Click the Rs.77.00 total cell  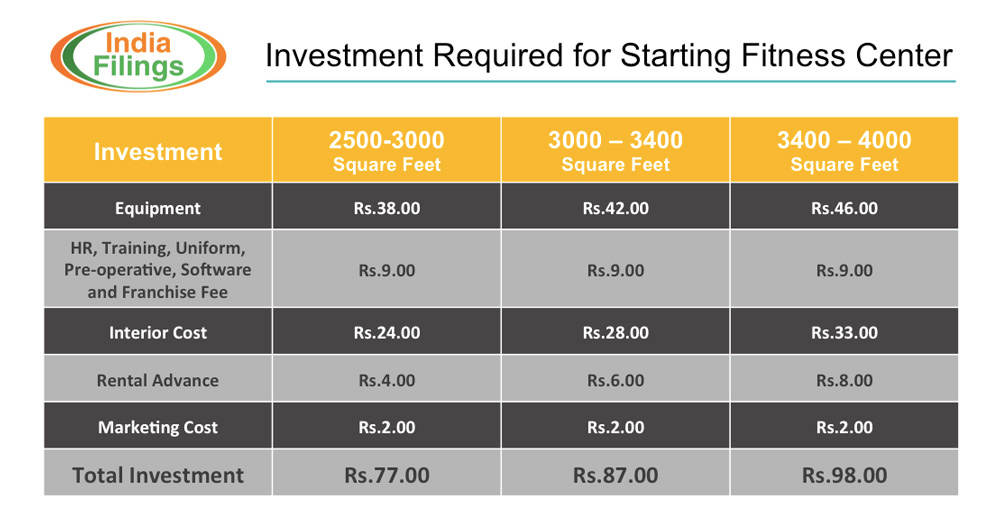pos(386,475)
